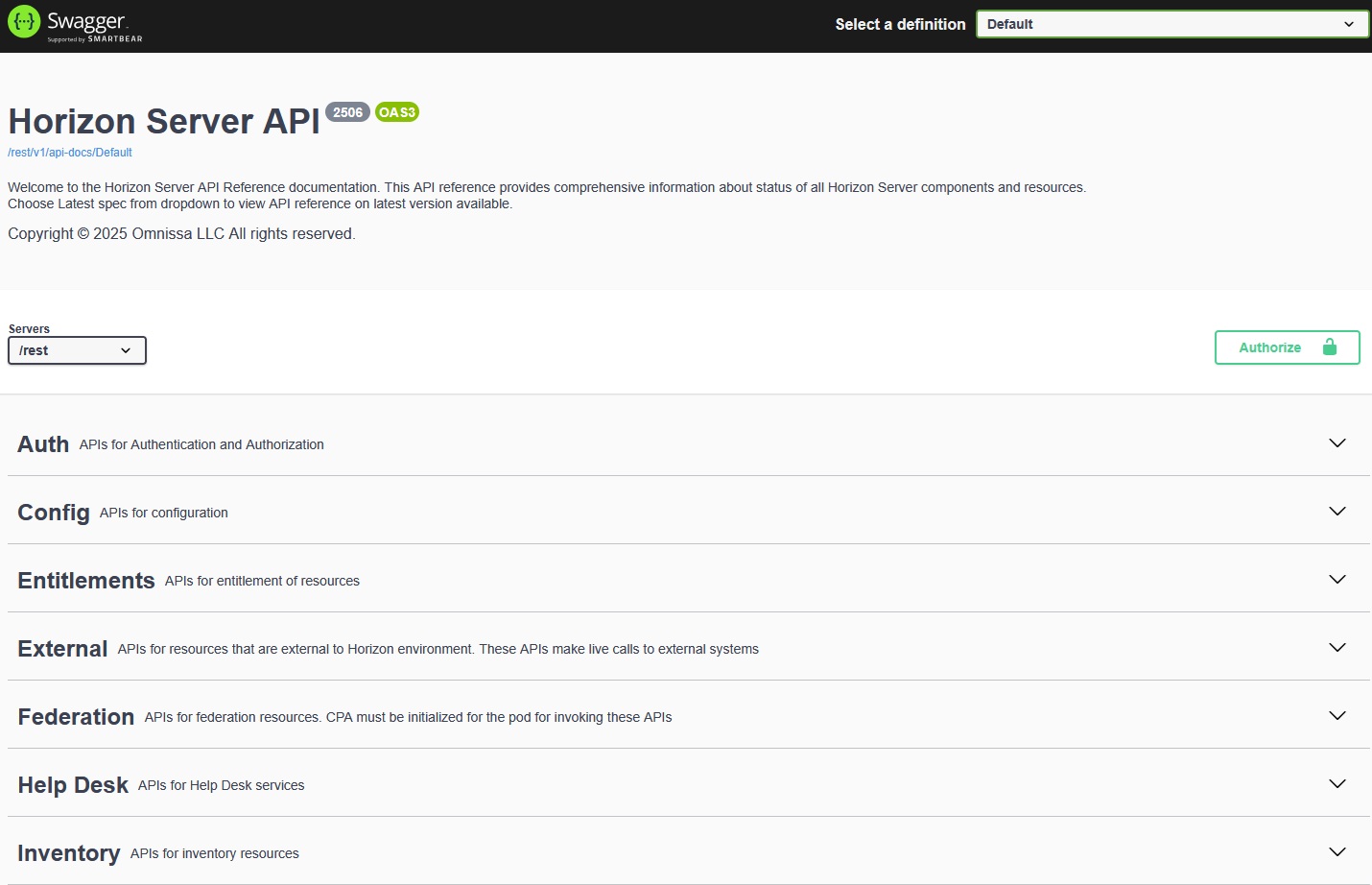Click the Horizon Server API title
The height and width of the screenshot is (885, 1372).
(x=164, y=122)
